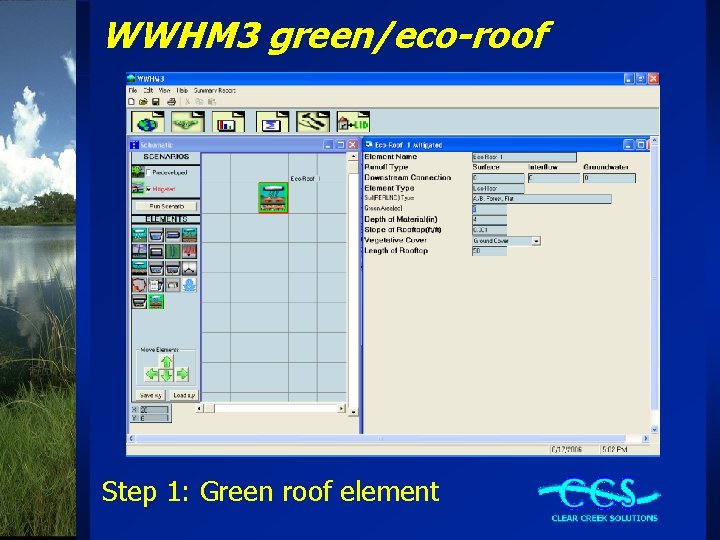
Task: Click the Slope of Rooftop field
Action: click(x=489, y=230)
